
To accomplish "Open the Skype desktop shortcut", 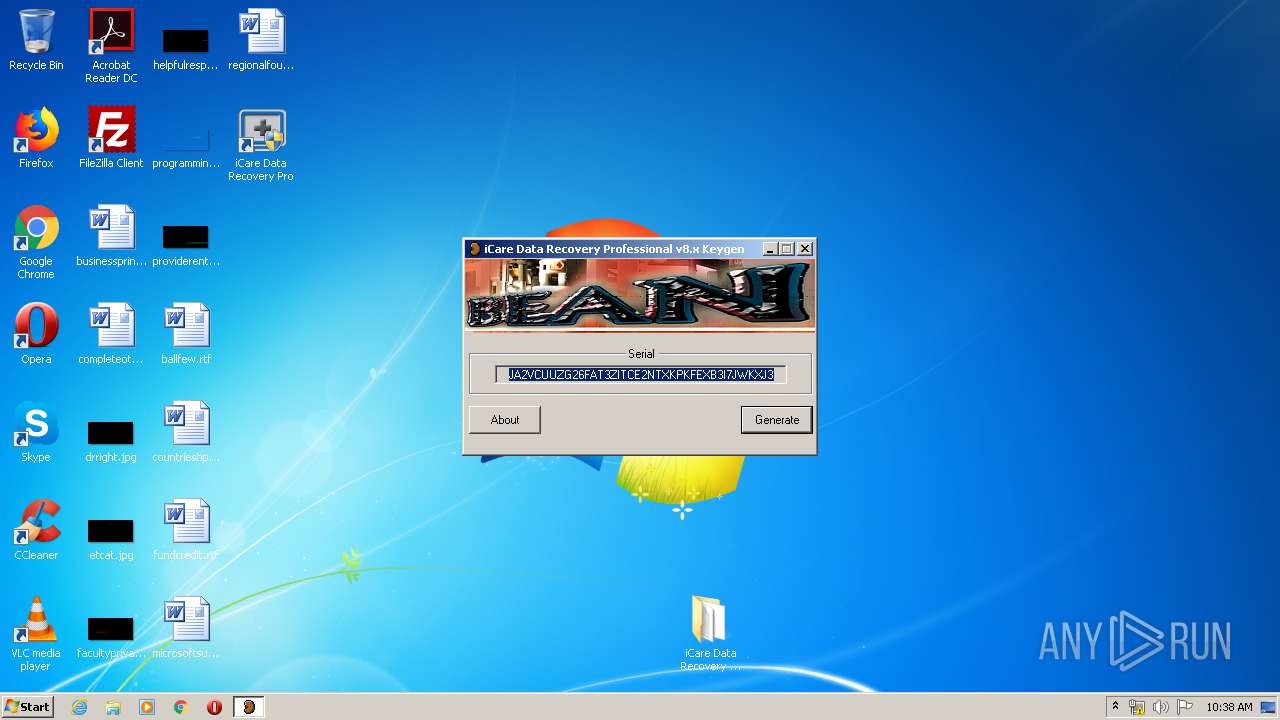I will [36, 433].
